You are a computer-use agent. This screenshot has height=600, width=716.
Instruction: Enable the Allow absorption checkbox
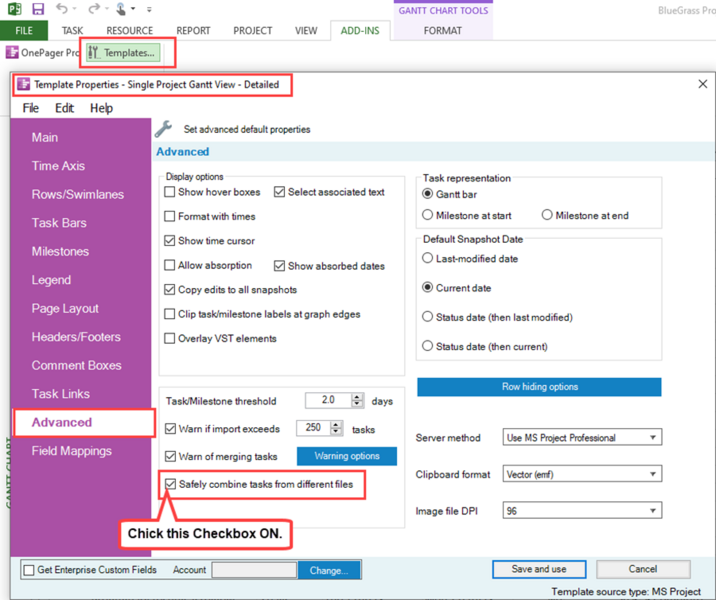(169, 265)
